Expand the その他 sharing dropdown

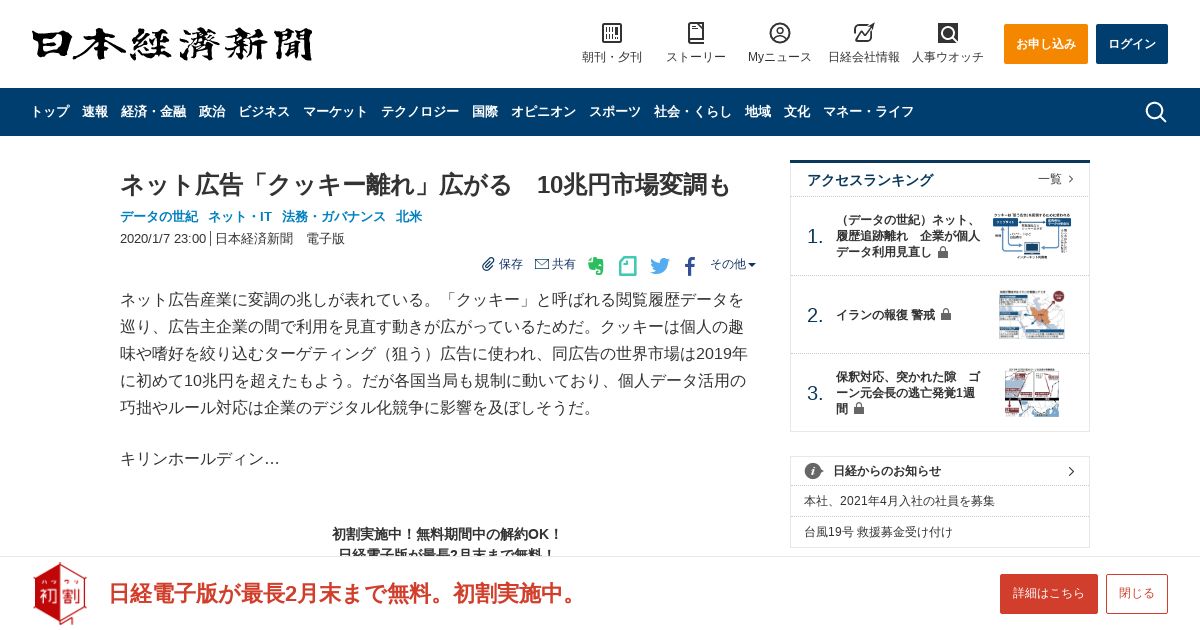[733, 264]
